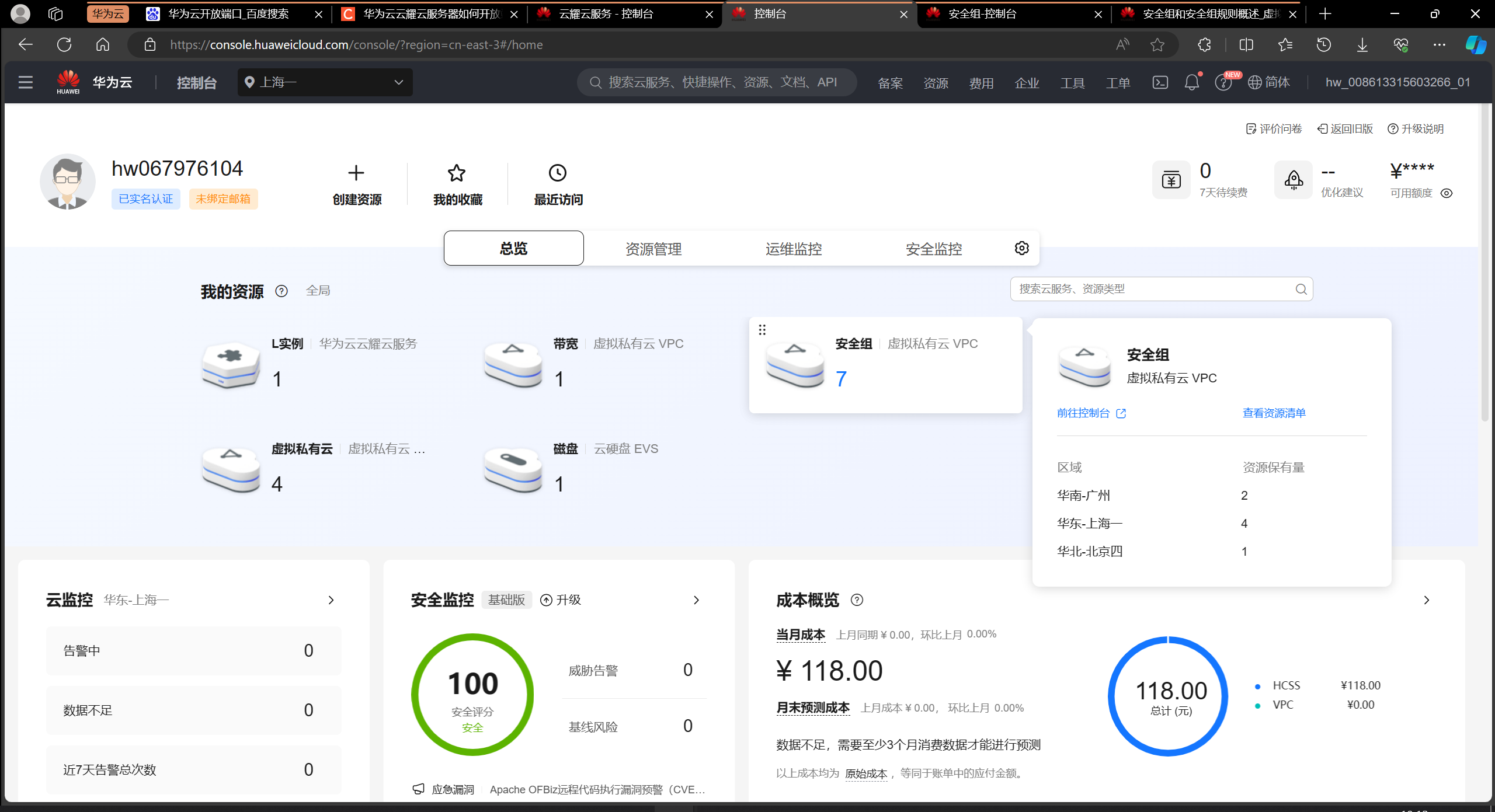Switch to 运维监控 tab
The width and height of the screenshot is (1495, 812).
click(794, 249)
